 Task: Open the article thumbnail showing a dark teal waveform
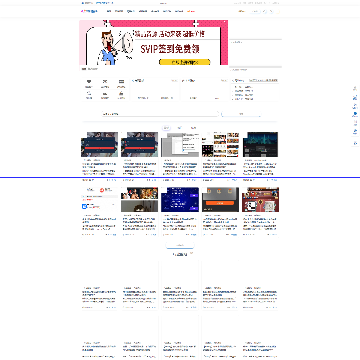coord(260,144)
